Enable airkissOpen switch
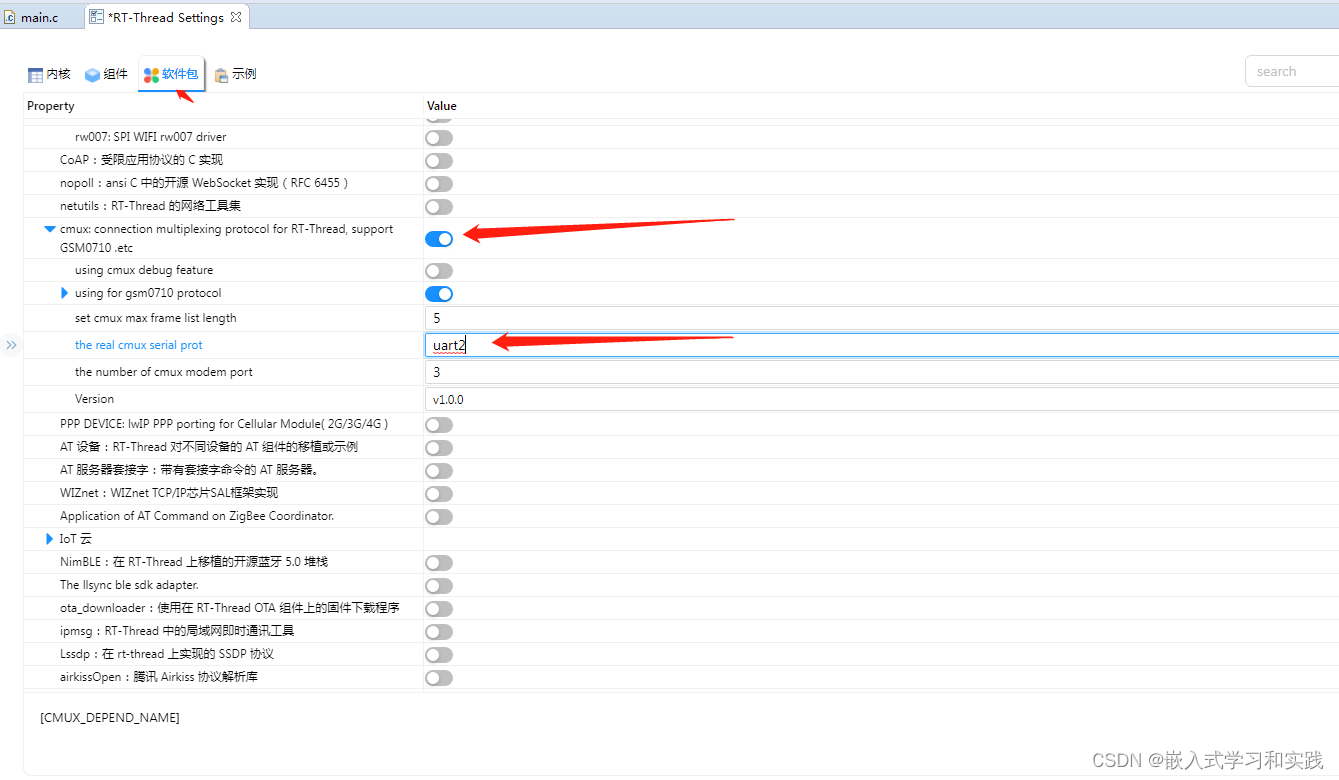This screenshot has width=1339, height=780. (x=439, y=678)
